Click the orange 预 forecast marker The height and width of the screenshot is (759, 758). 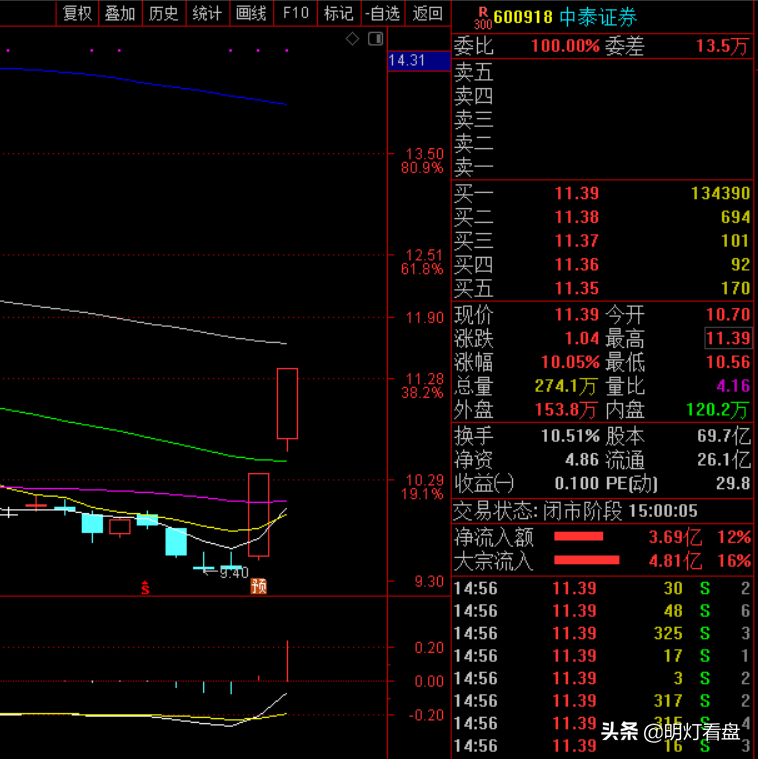(x=259, y=586)
